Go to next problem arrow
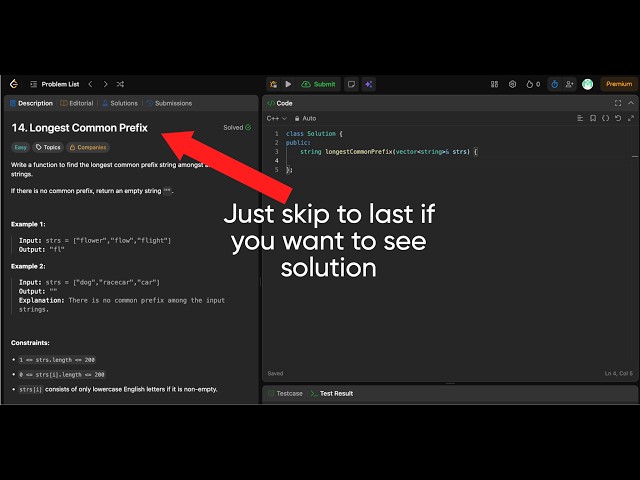 coord(105,84)
